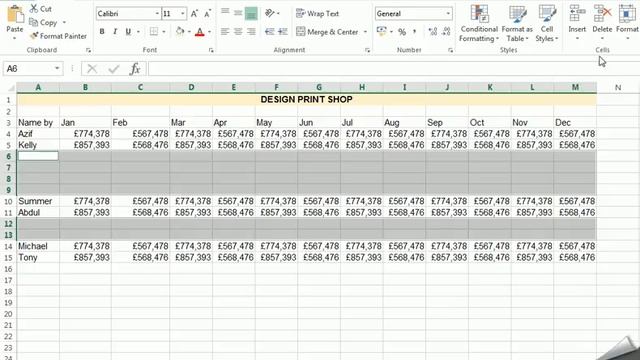This screenshot has height=360, width=640.
Task: Open Format as Table gallery
Action: pos(517,23)
